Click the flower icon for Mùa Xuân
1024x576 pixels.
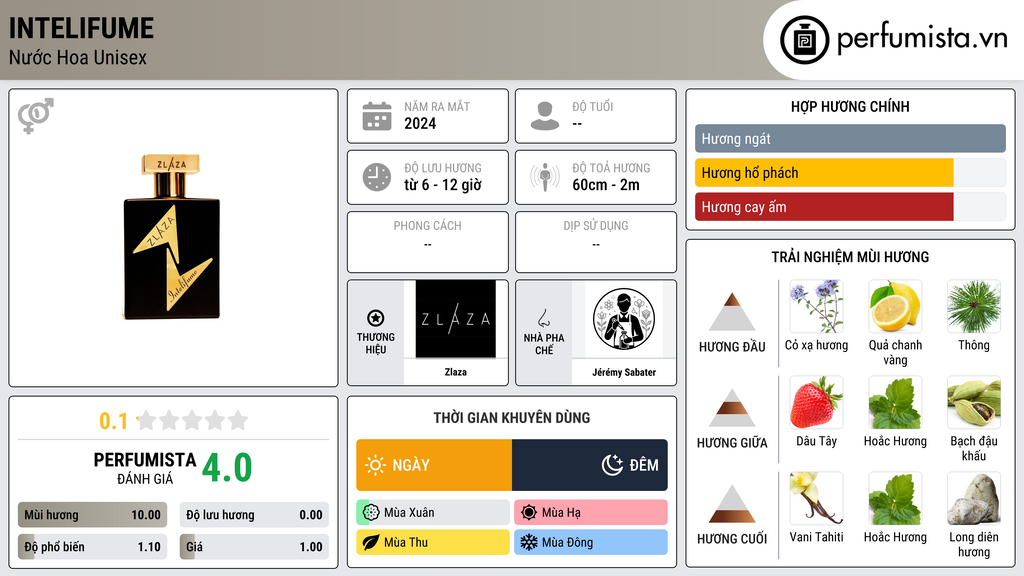point(371,513)
